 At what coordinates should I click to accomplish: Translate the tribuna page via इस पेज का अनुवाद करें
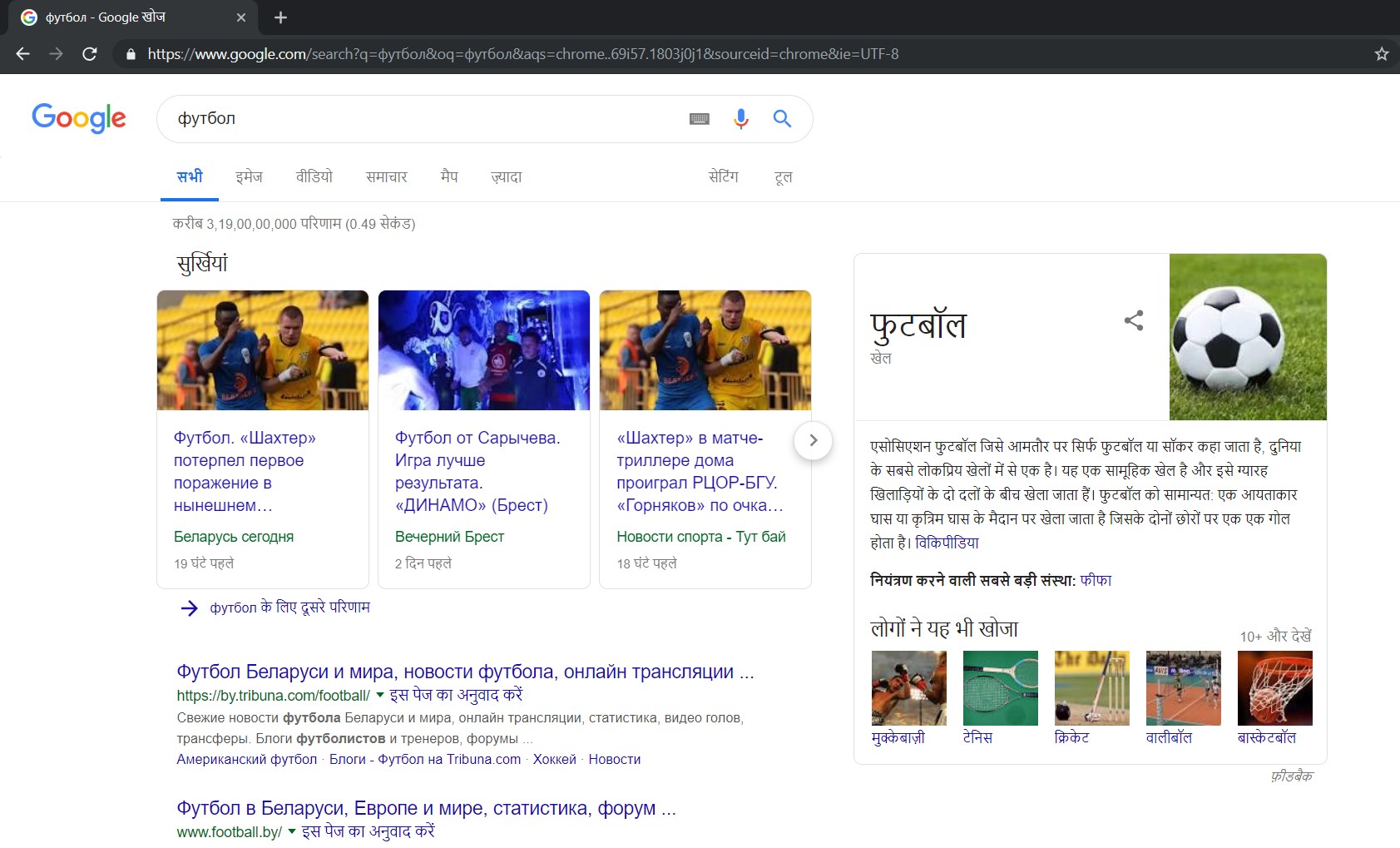coord(456,695)
